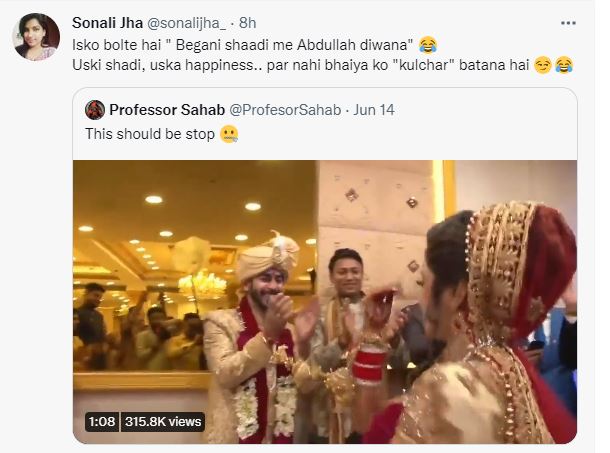The height and width of the screenshot is (453, 610).
Task: Click the Sonali Jha display name
Action: (x=107, y=23)
